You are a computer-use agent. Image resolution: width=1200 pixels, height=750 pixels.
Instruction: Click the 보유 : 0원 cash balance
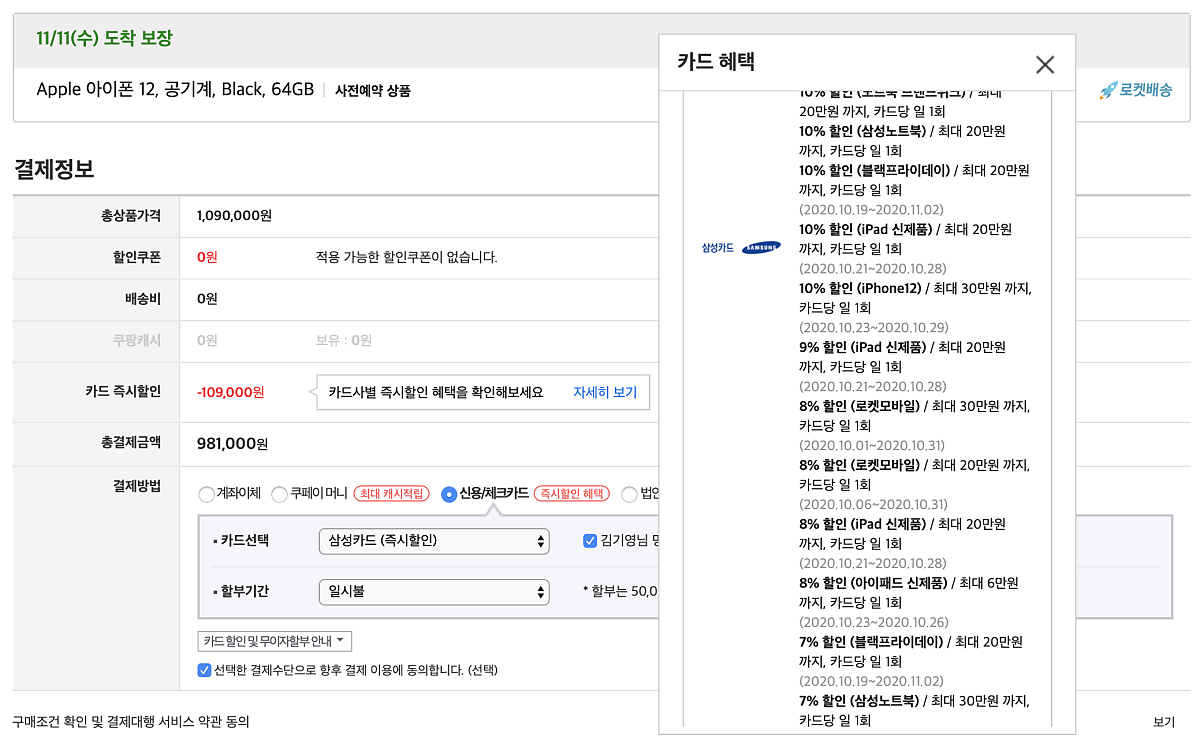coord(344,340)
